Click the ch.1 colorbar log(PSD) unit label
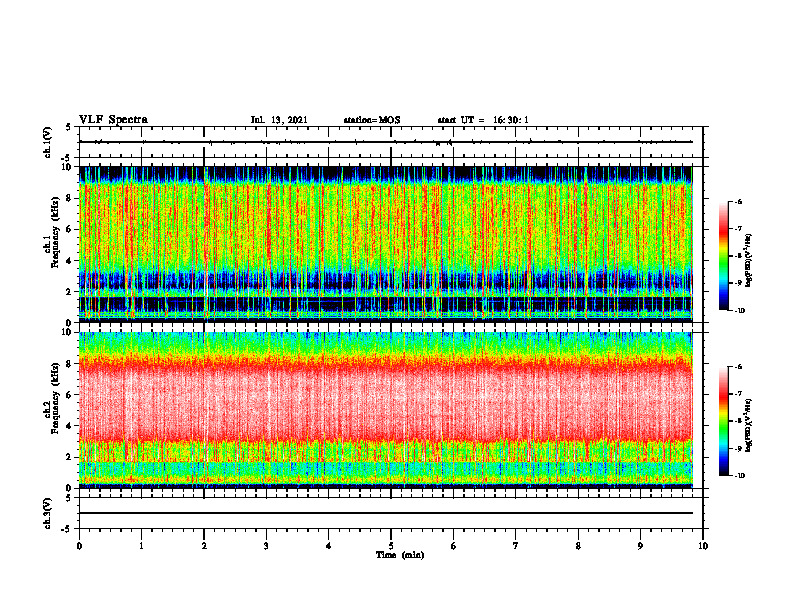The width and height of the screenshot is (792, 612). tap(749, 261)
